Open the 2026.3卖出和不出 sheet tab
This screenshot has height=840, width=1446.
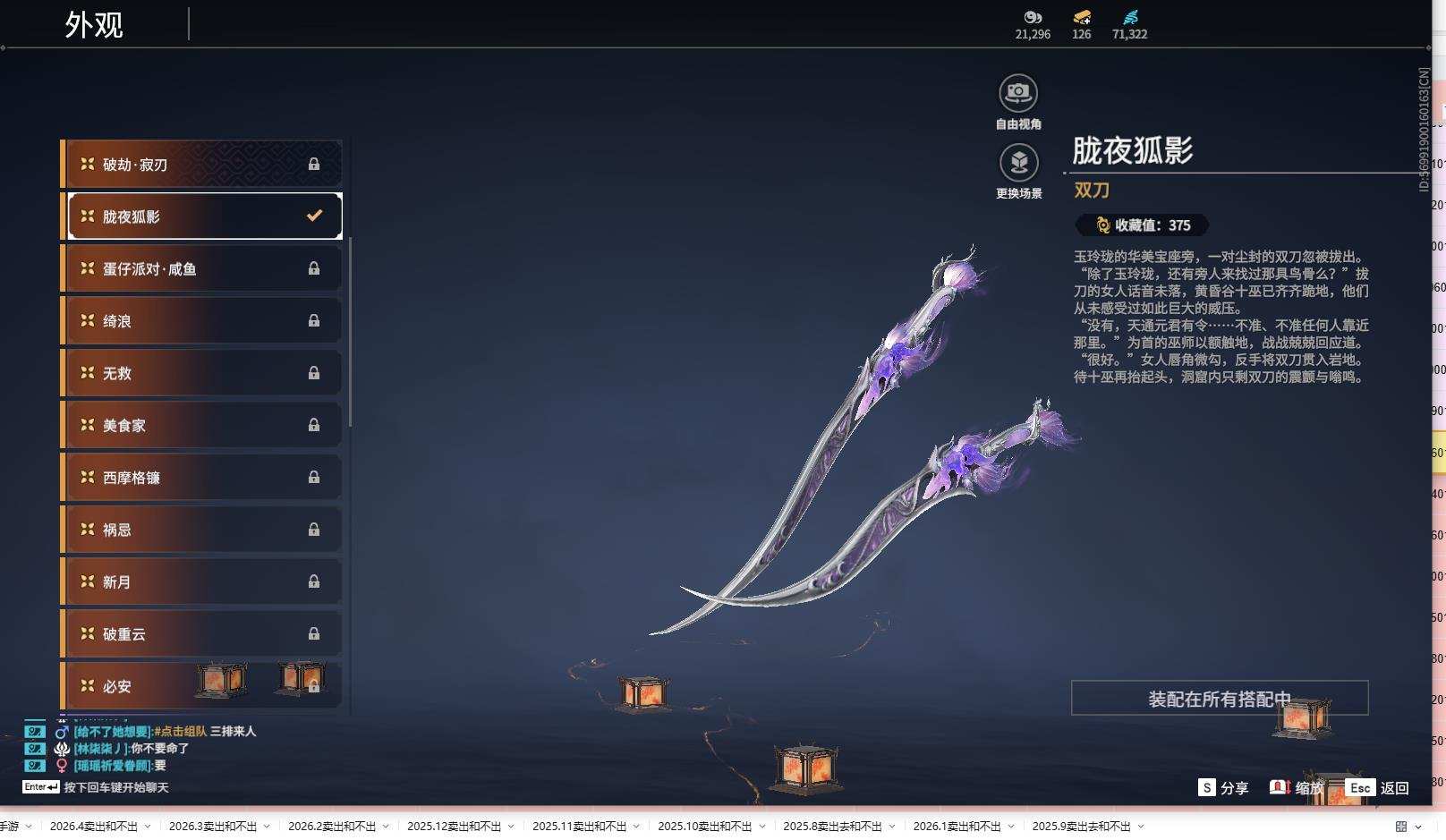click(213, 827)
